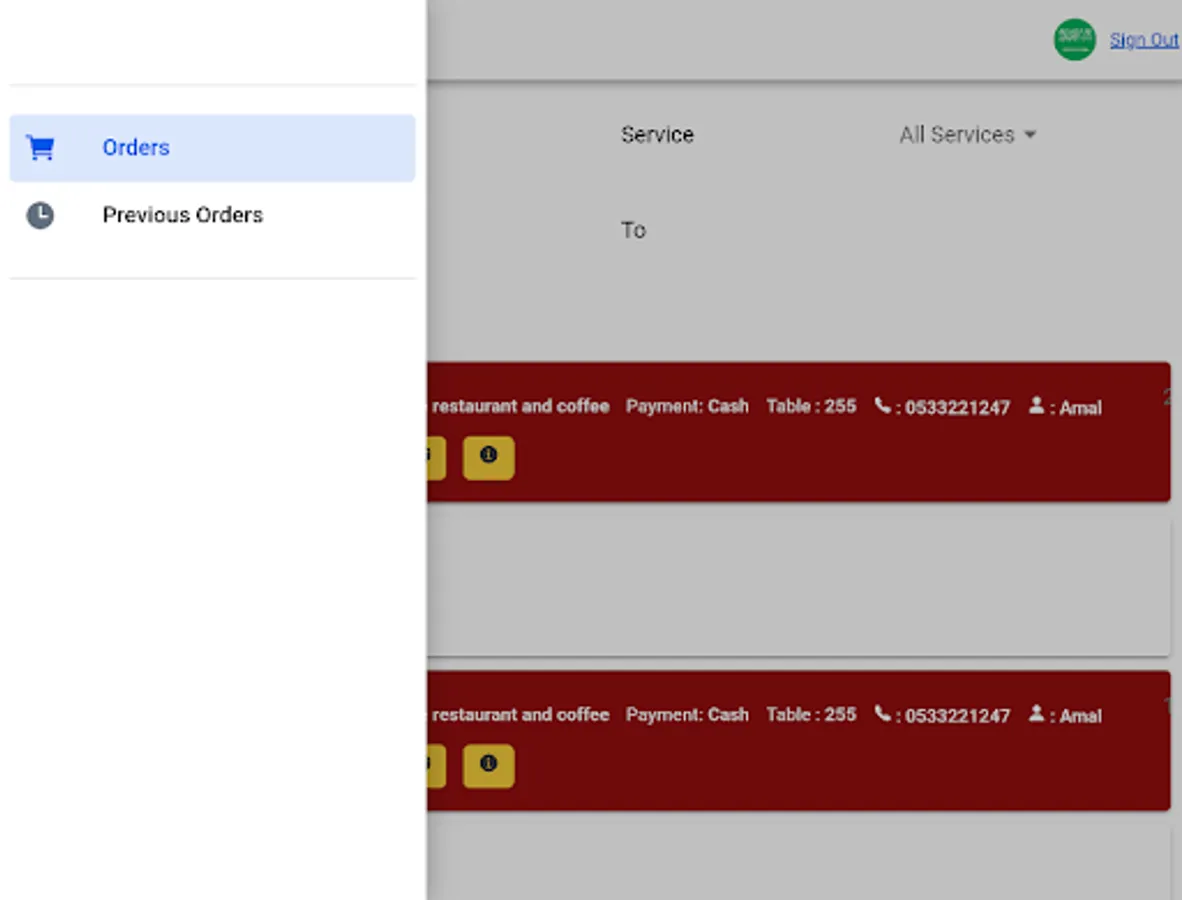This screenshot has width=1182, height=900.
Task: Open the To date selector
Action: [634, 230]
